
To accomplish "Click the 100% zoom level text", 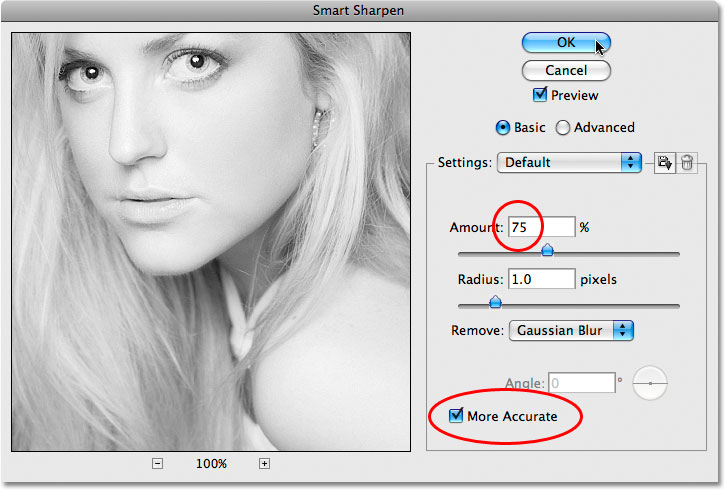I will pyautogui.click(x=211, y=464).
